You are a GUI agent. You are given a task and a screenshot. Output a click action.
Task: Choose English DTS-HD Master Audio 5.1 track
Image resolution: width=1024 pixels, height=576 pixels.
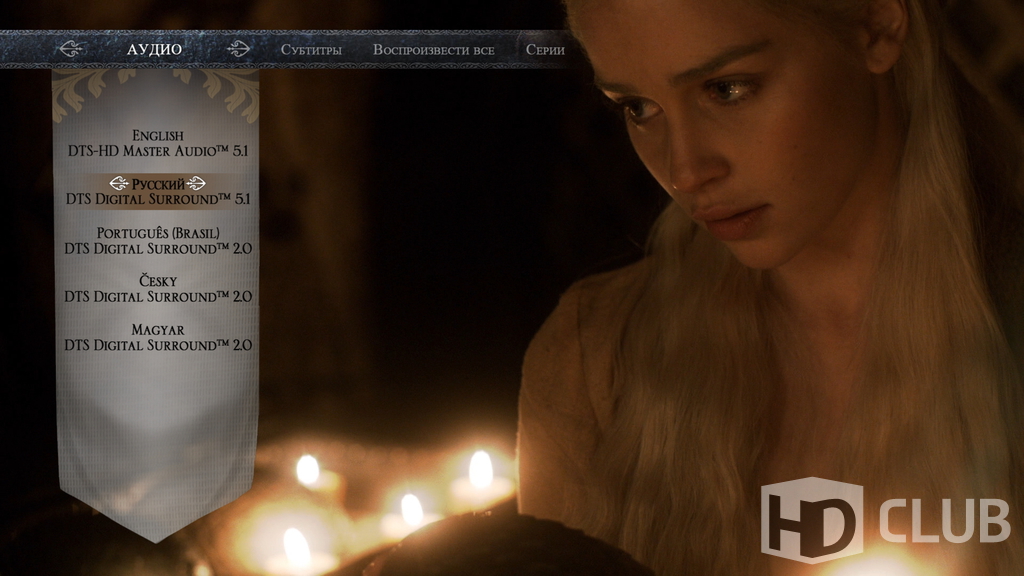[x=158, y=143]
